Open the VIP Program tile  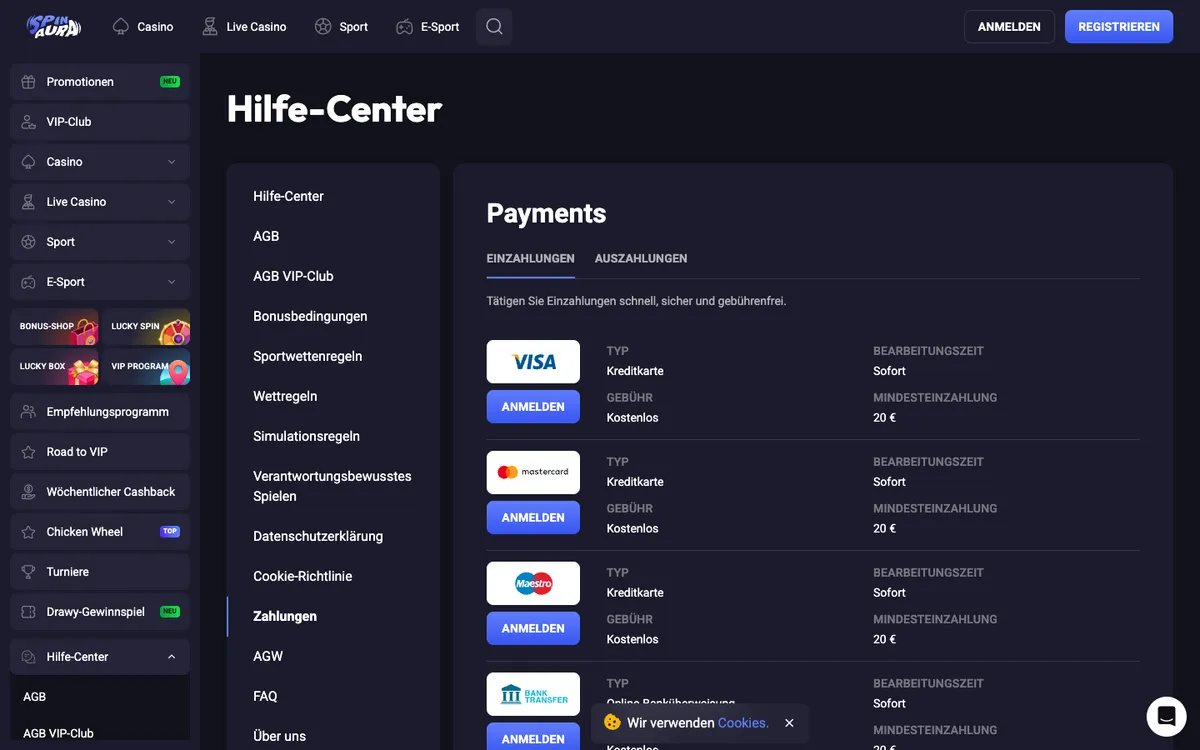point(146,367)
